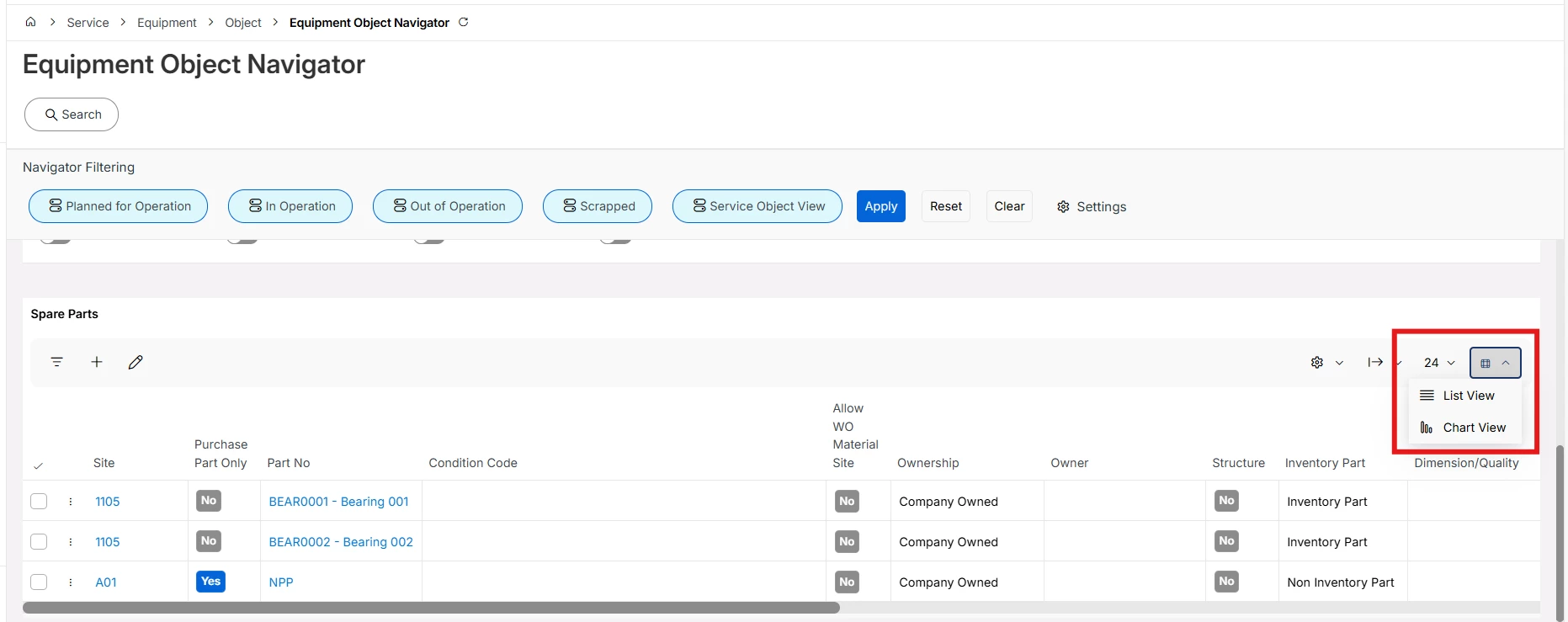
Task: Click the Spare Parts section title
Action: coord(65,314)
